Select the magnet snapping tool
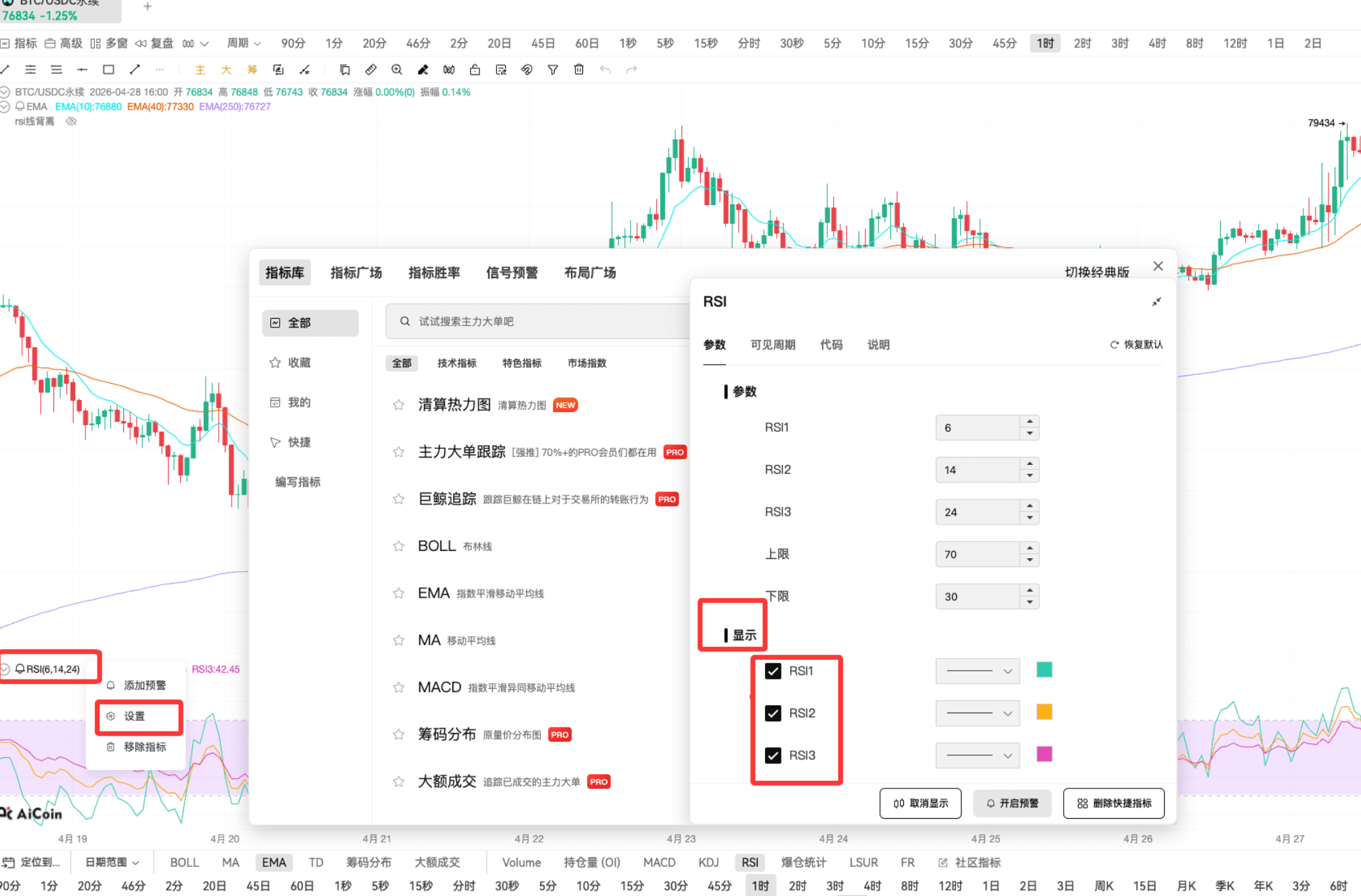The width and height of the screenshot is (1361, 896). 527,69
